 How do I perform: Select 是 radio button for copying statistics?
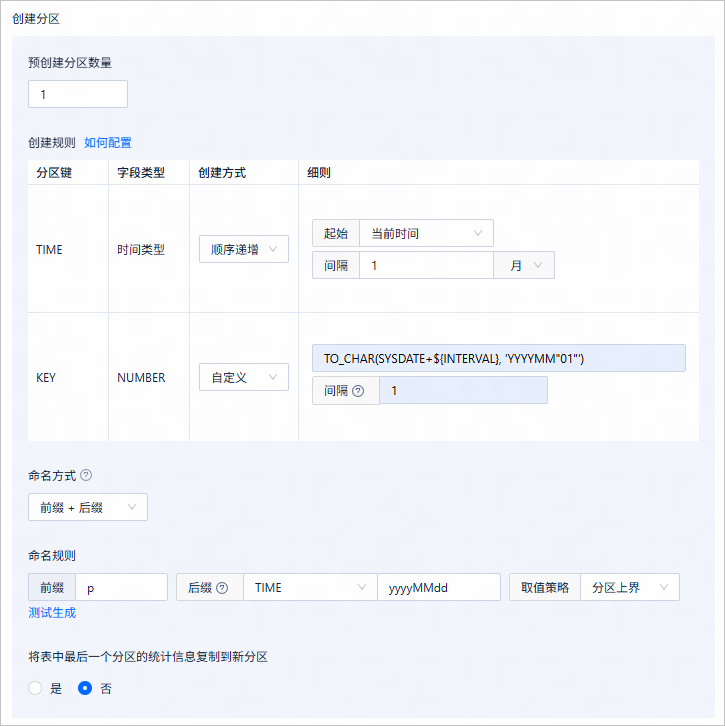coord(35,688)
